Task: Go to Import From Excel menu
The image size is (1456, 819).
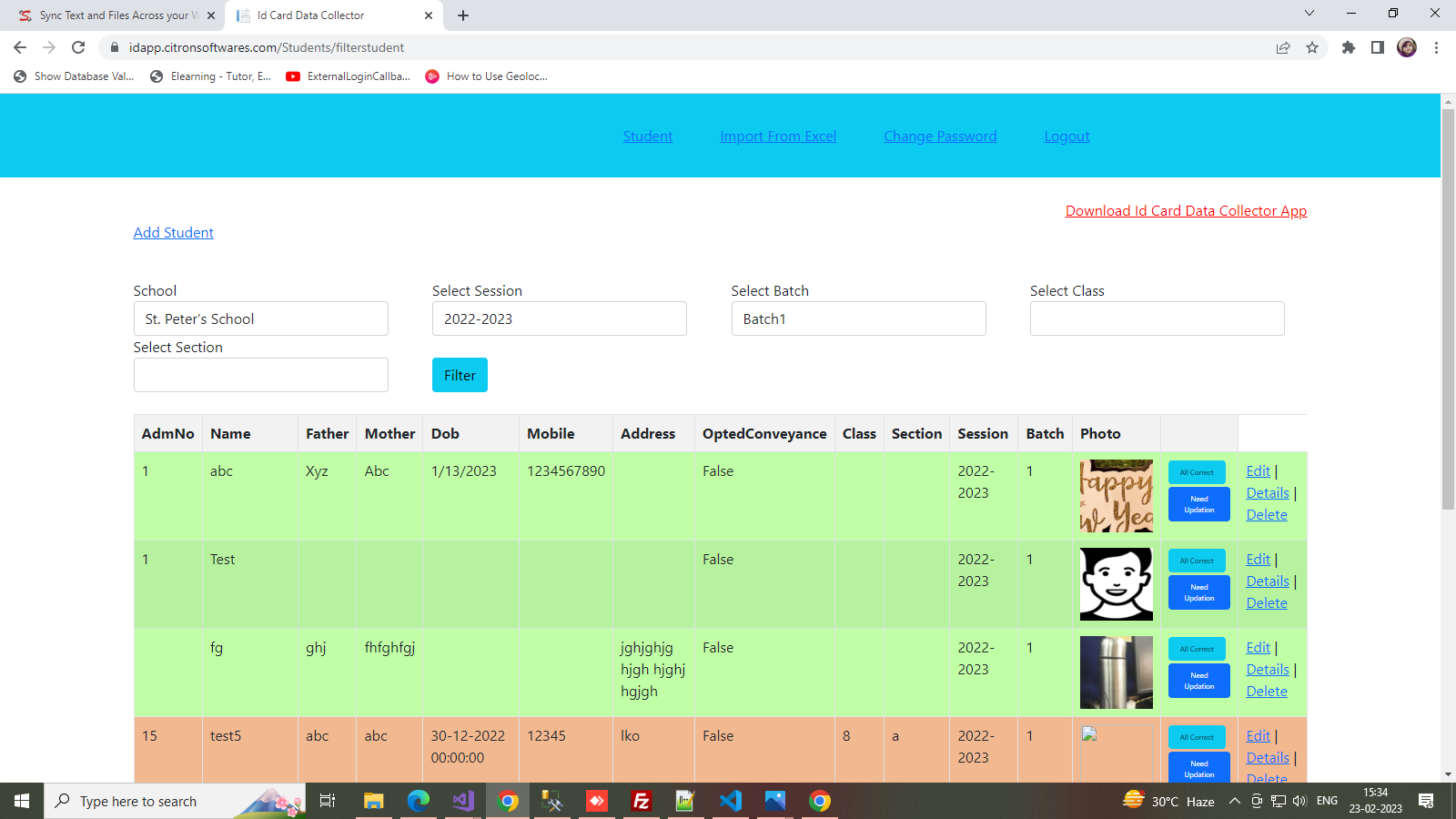Action: [778, 136]
